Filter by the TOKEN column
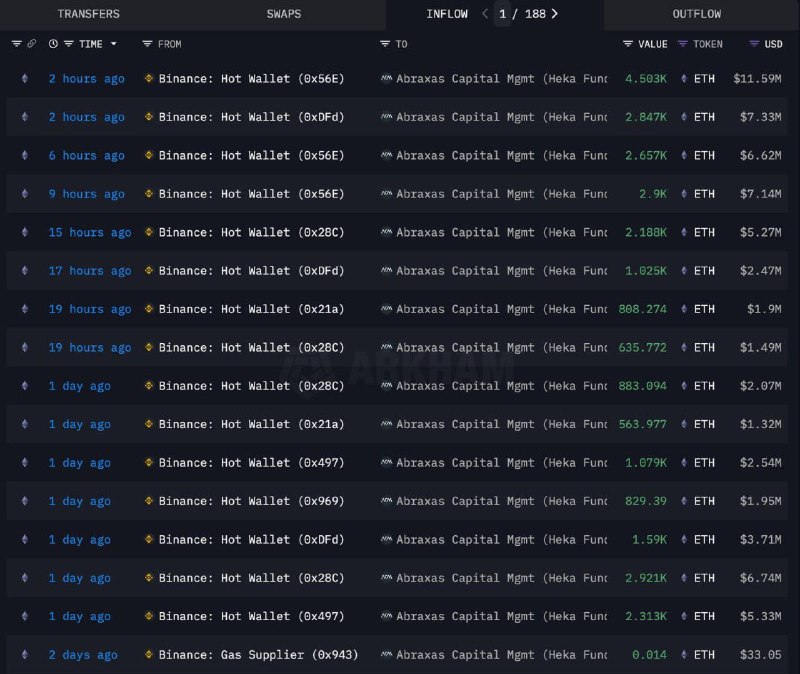 (683, 44)
